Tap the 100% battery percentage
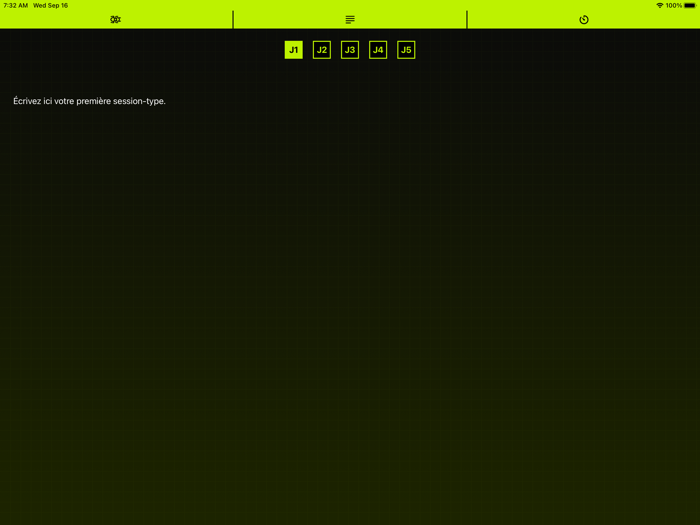The width and height of the screenshot is (700, 525). pyautogui.click(x=674, y=5)
